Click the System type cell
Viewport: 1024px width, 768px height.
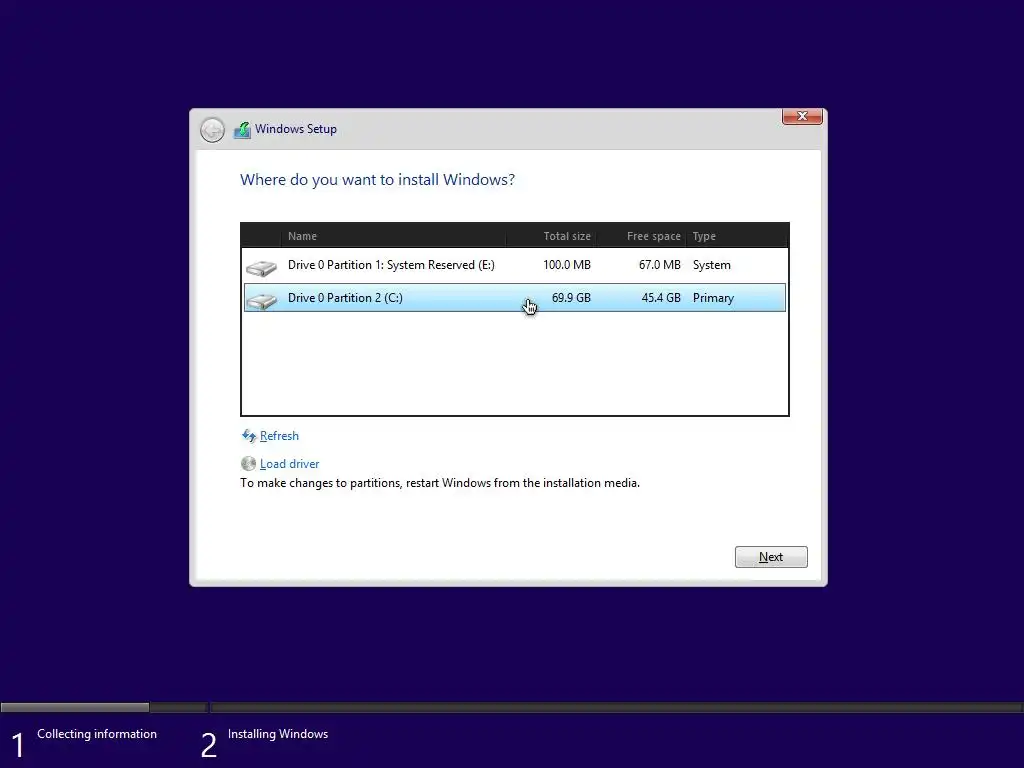[x=712, y=265]
